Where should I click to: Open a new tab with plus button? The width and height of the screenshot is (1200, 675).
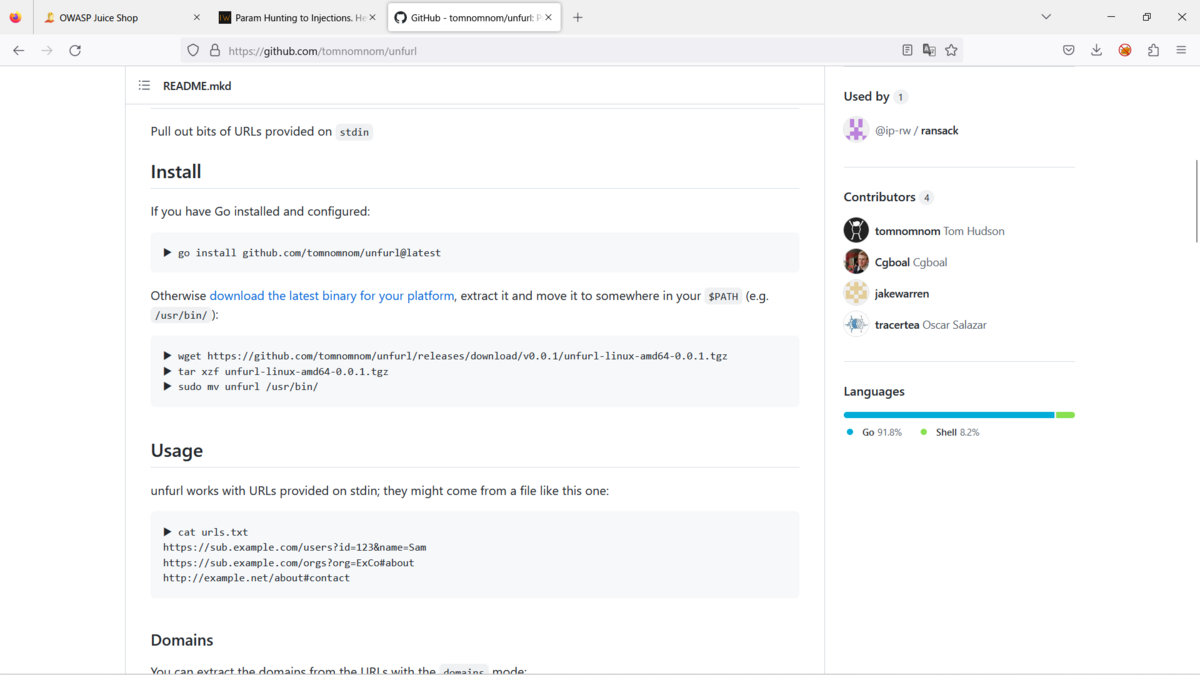point(577,17)
